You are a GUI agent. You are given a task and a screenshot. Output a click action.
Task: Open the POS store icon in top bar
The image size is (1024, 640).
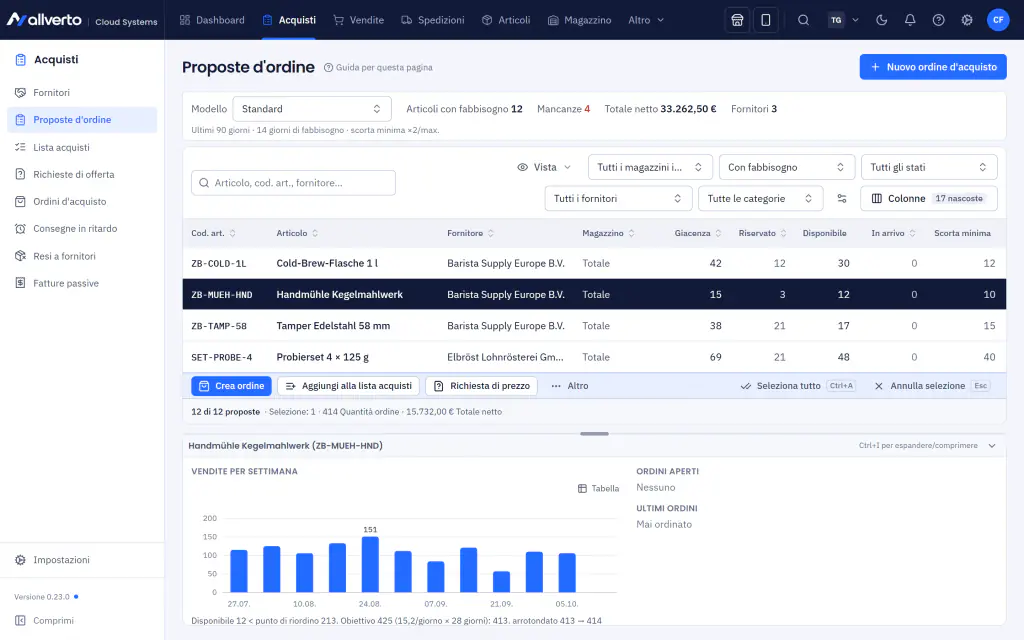point(737,20)
